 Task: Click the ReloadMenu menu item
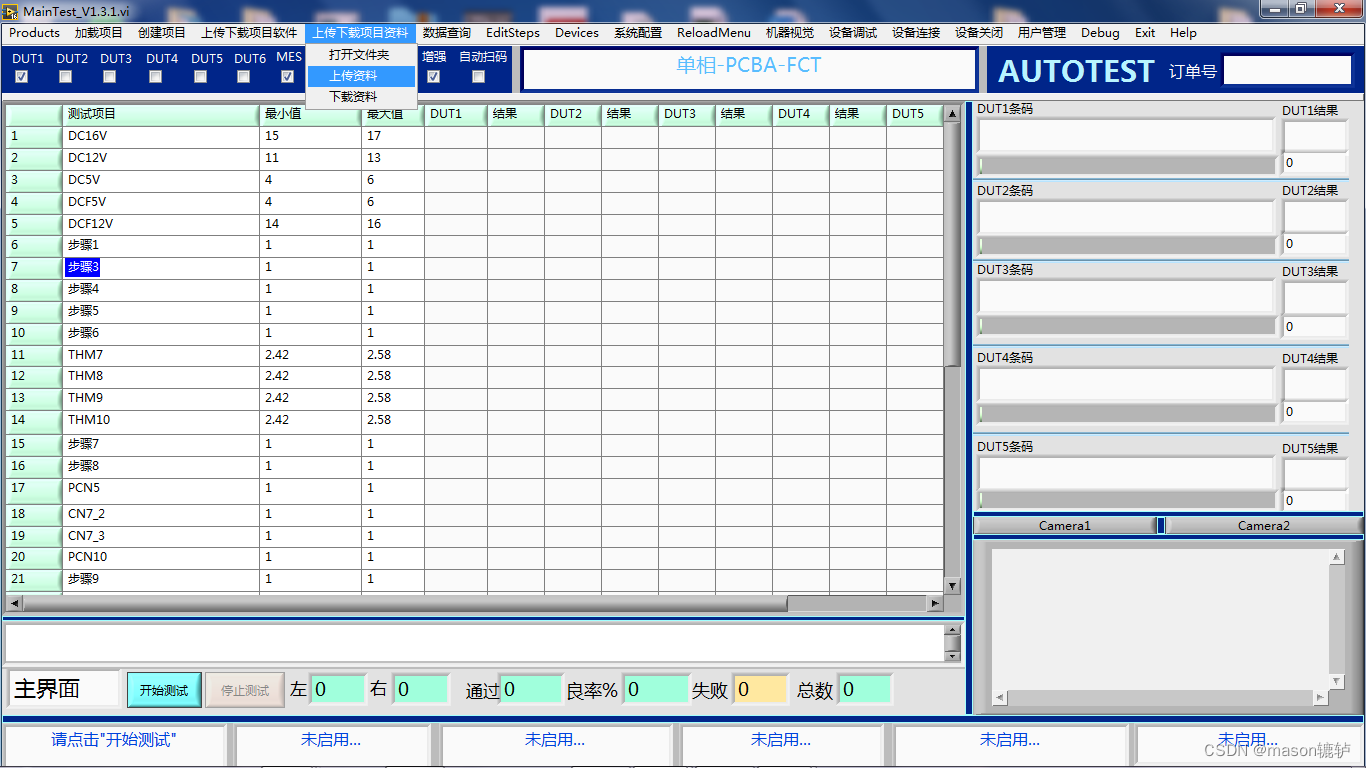[x=714, y=33]
